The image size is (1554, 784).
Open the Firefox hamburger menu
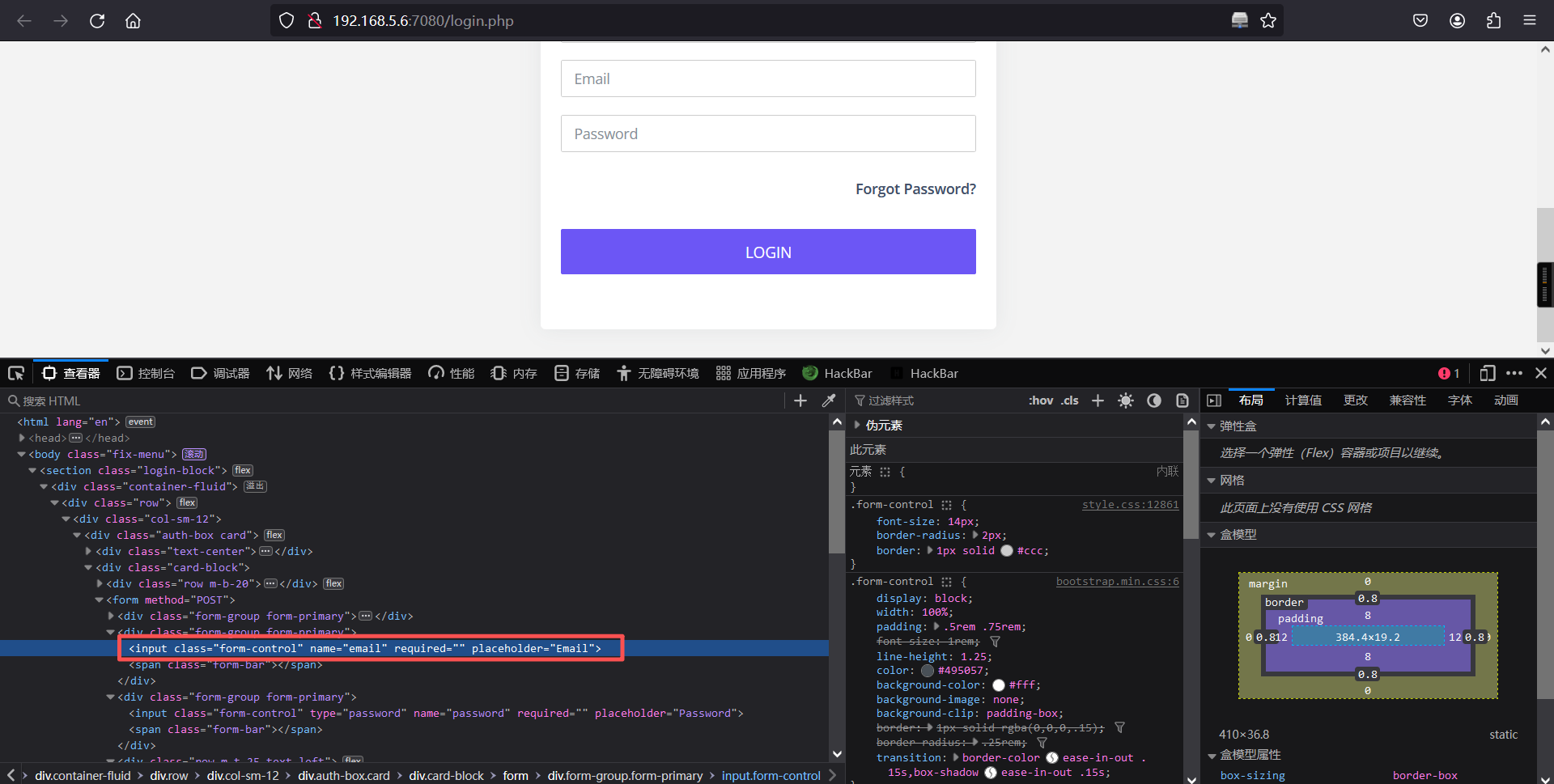(x=1530, y=20)
